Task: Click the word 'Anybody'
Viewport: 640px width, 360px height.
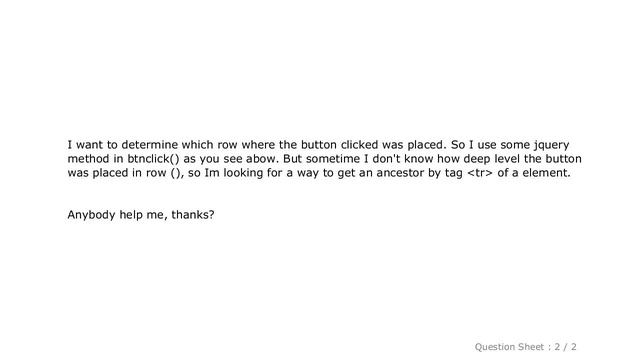Action: pos(91,215)
